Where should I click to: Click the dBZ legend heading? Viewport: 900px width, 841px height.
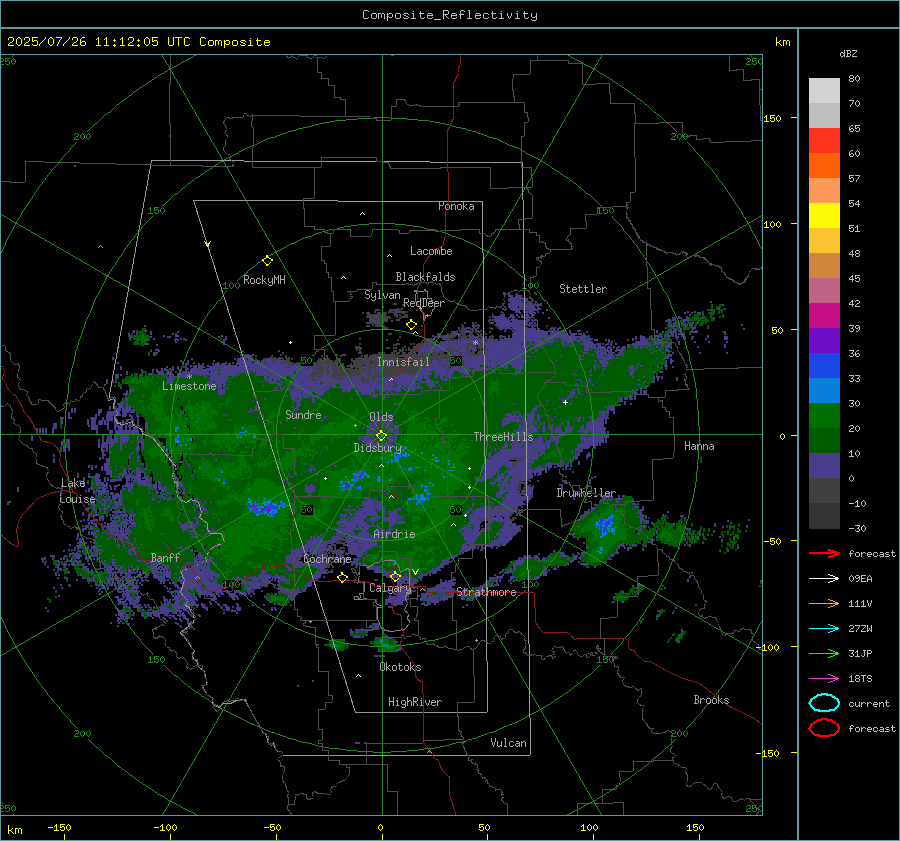coord(848,53)
